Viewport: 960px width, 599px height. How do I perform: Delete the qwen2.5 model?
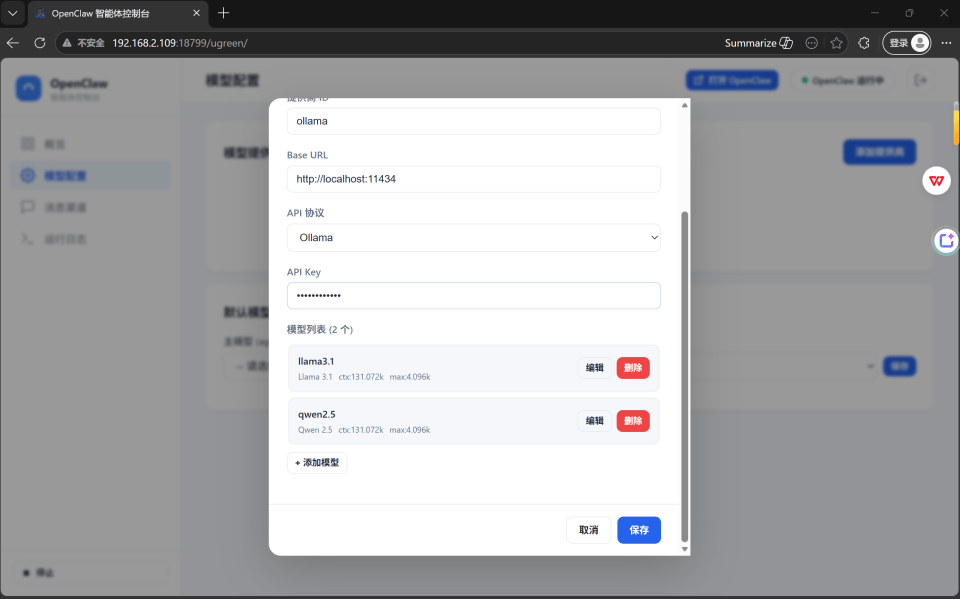[x=633, y=421]
